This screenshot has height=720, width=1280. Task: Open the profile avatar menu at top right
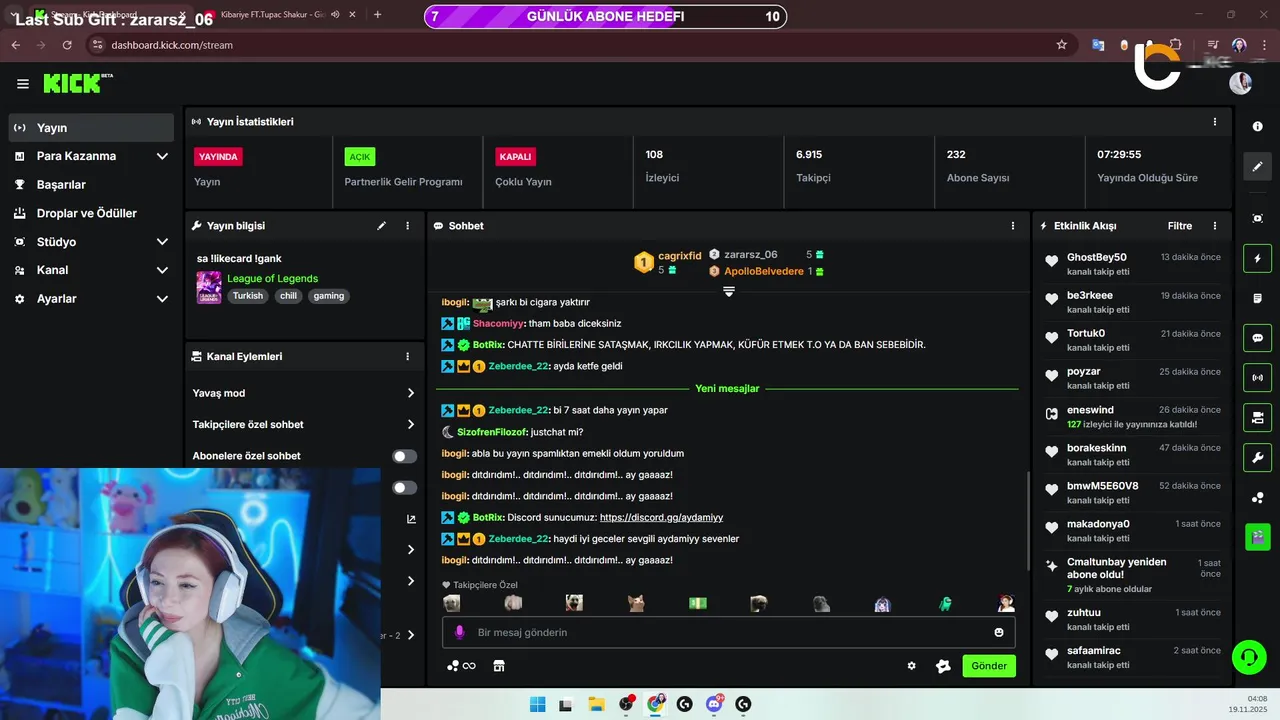pyautogui.click(x=1241, y=83)
